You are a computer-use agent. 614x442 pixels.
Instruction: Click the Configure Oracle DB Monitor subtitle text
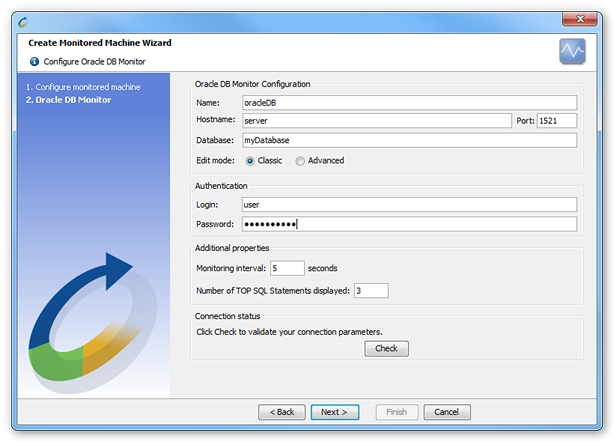[x=94, y=61]
